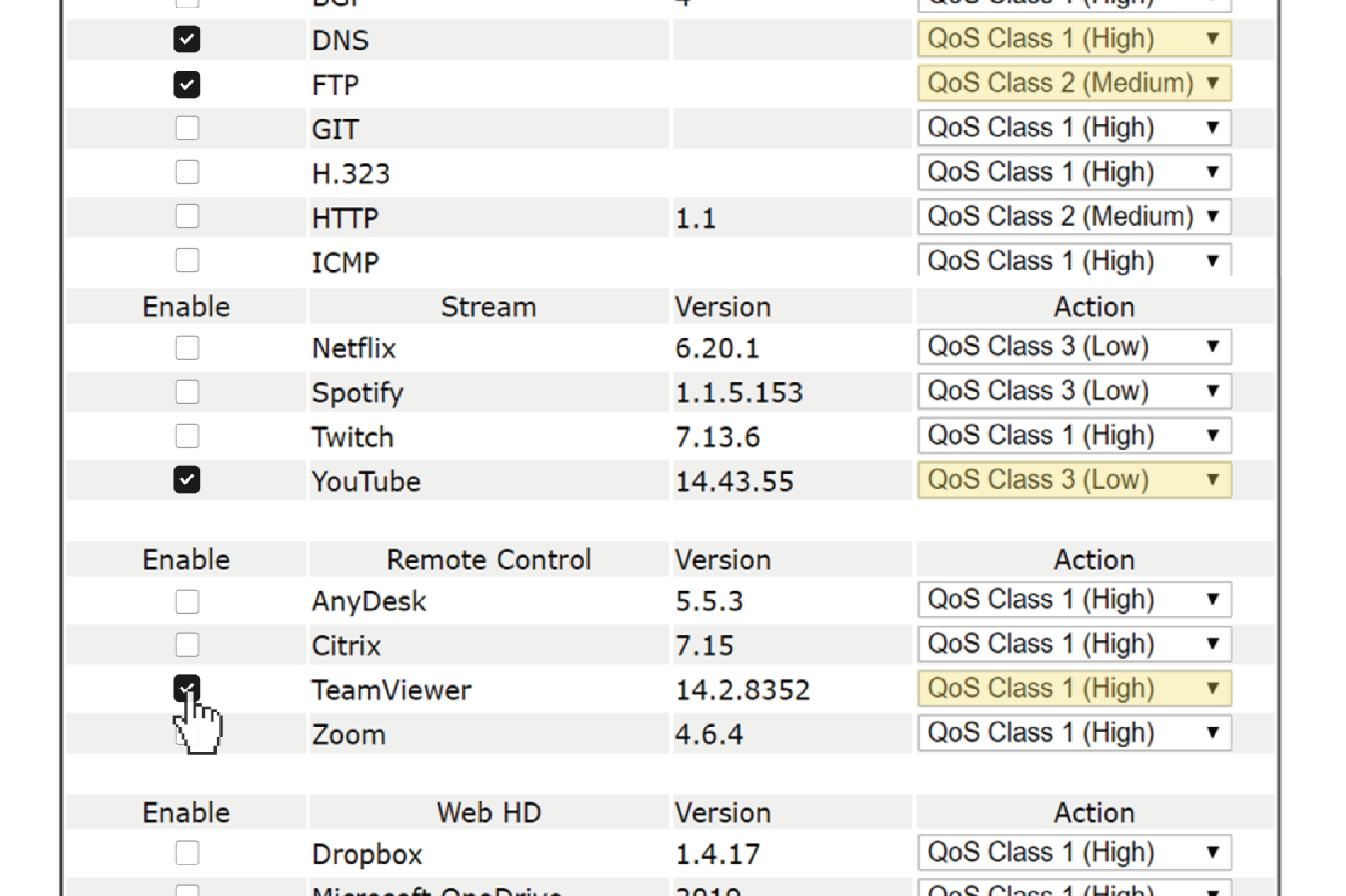
Task: Open the YouTube QoS Class 3 dropdown
Action: click(1074, 479)
